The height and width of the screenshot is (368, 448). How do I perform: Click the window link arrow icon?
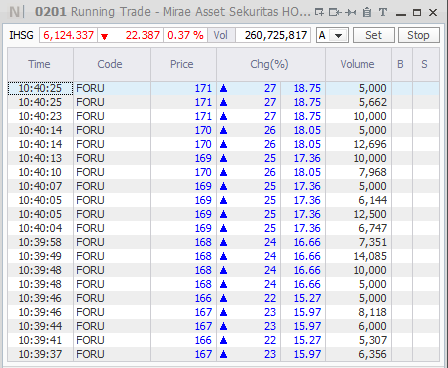click(x=335, y=13)
